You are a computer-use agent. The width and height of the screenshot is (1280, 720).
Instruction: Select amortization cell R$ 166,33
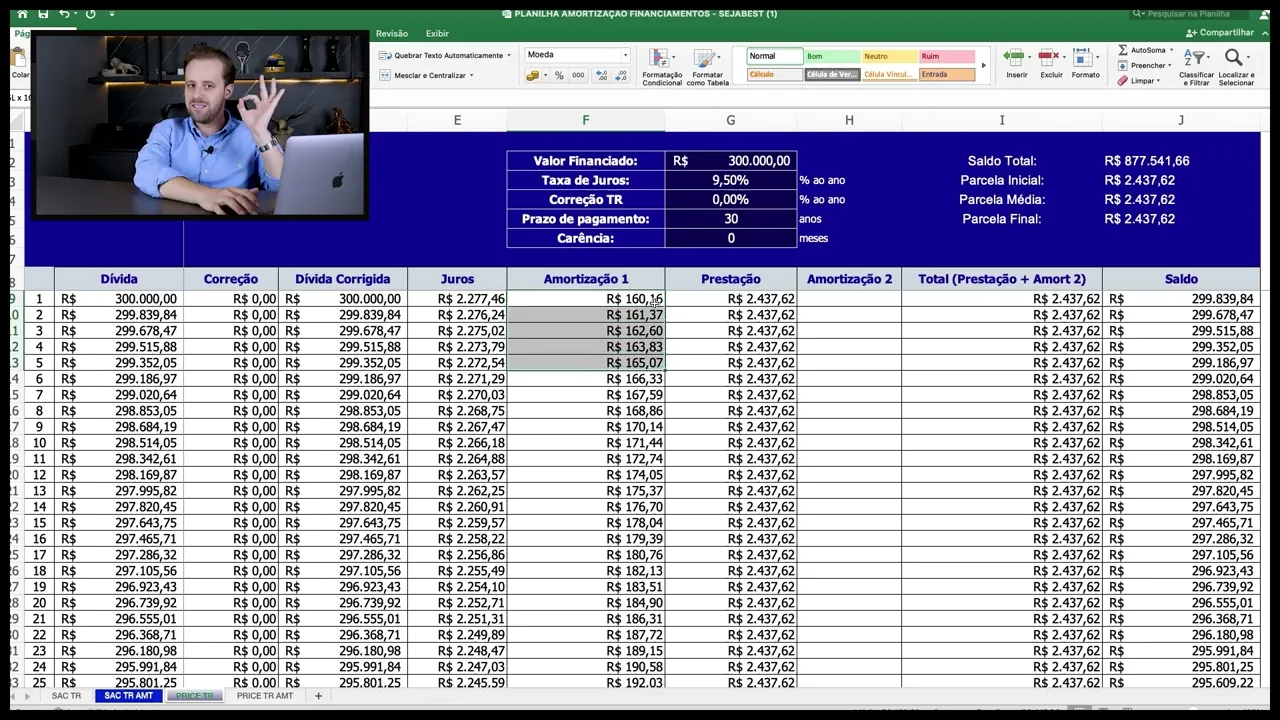586,379
